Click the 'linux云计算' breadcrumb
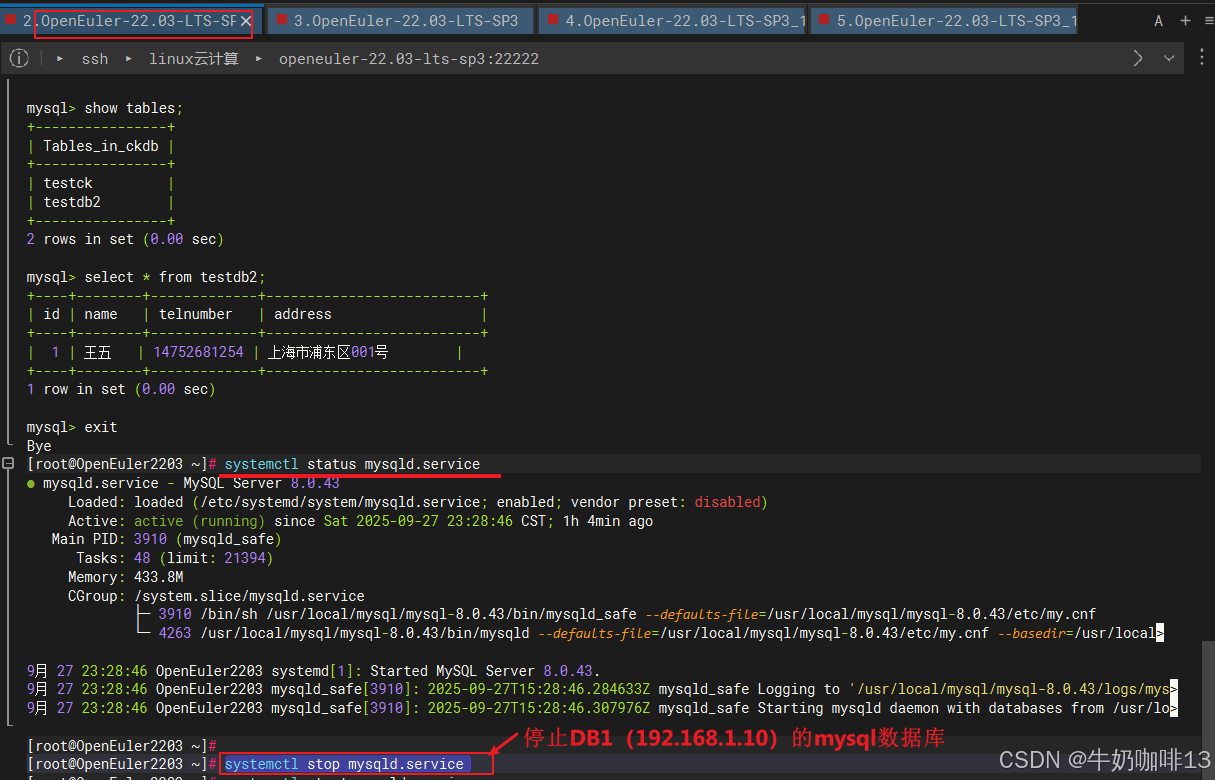Image resolution: width=1215 pixels, height=780 pixels. tap(194, 59)
